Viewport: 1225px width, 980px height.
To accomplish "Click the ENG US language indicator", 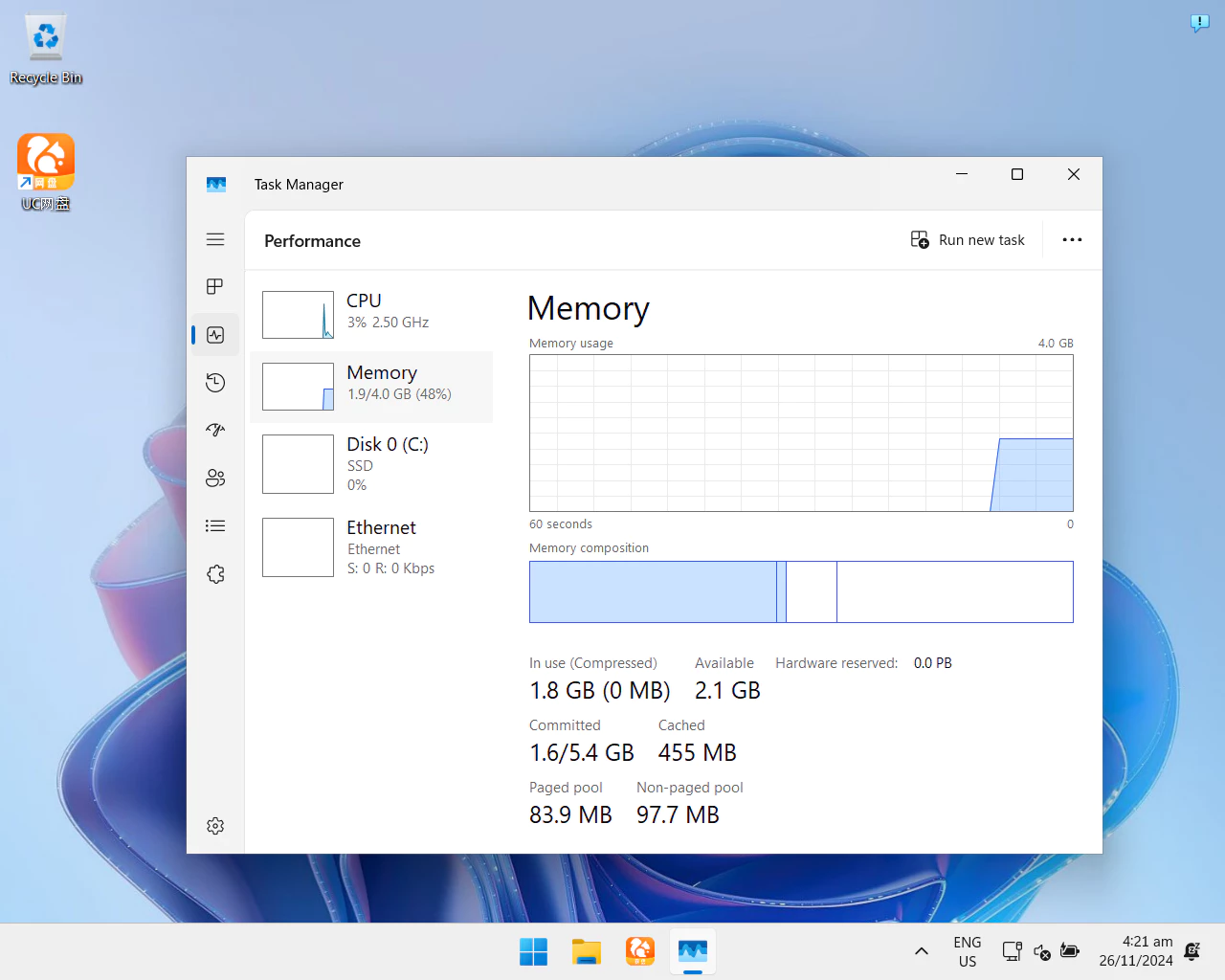I will click(x=968, y=951).
